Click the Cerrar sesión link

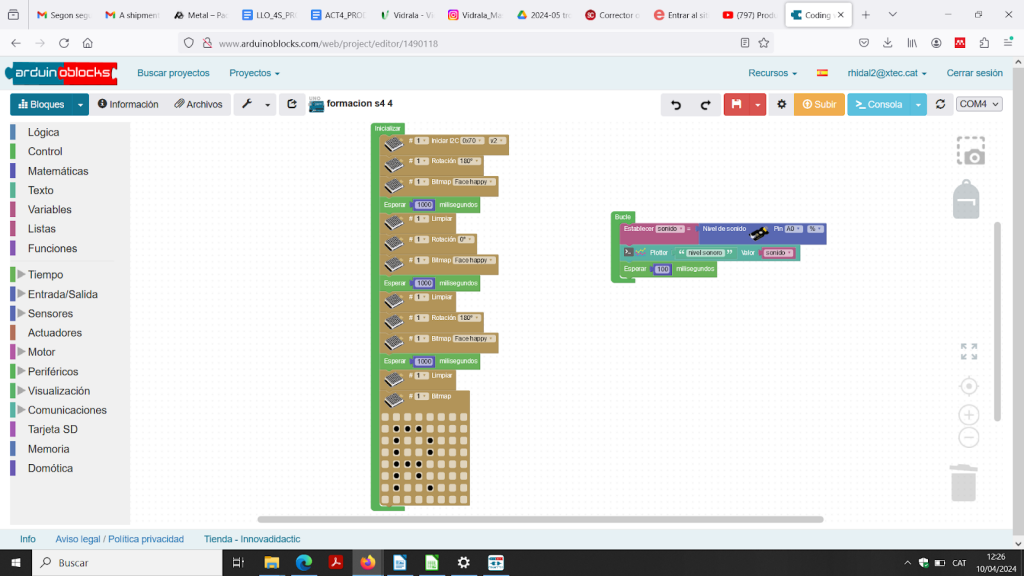[x=974, y=73]
